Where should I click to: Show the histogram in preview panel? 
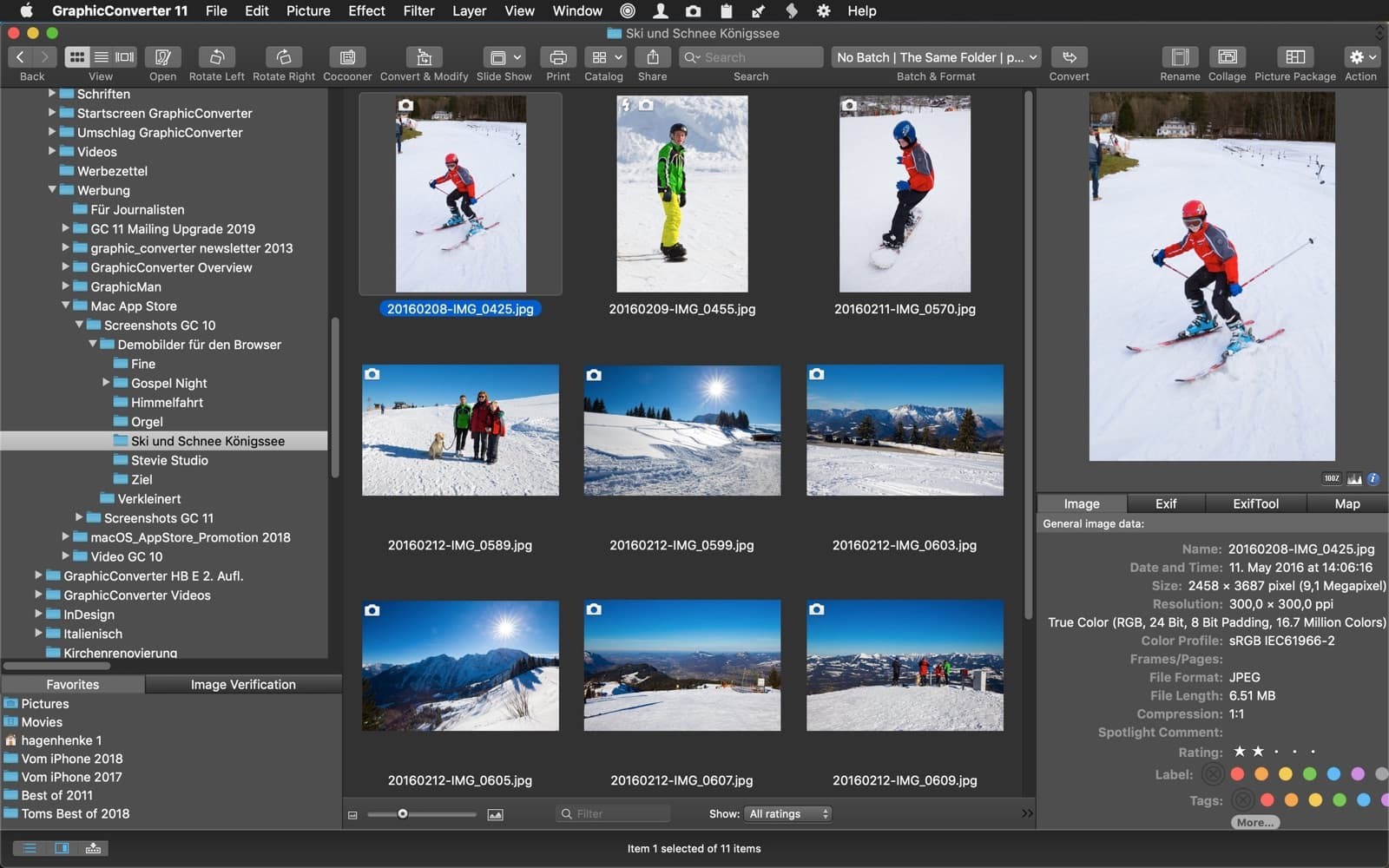click(x=1354, y=478)
